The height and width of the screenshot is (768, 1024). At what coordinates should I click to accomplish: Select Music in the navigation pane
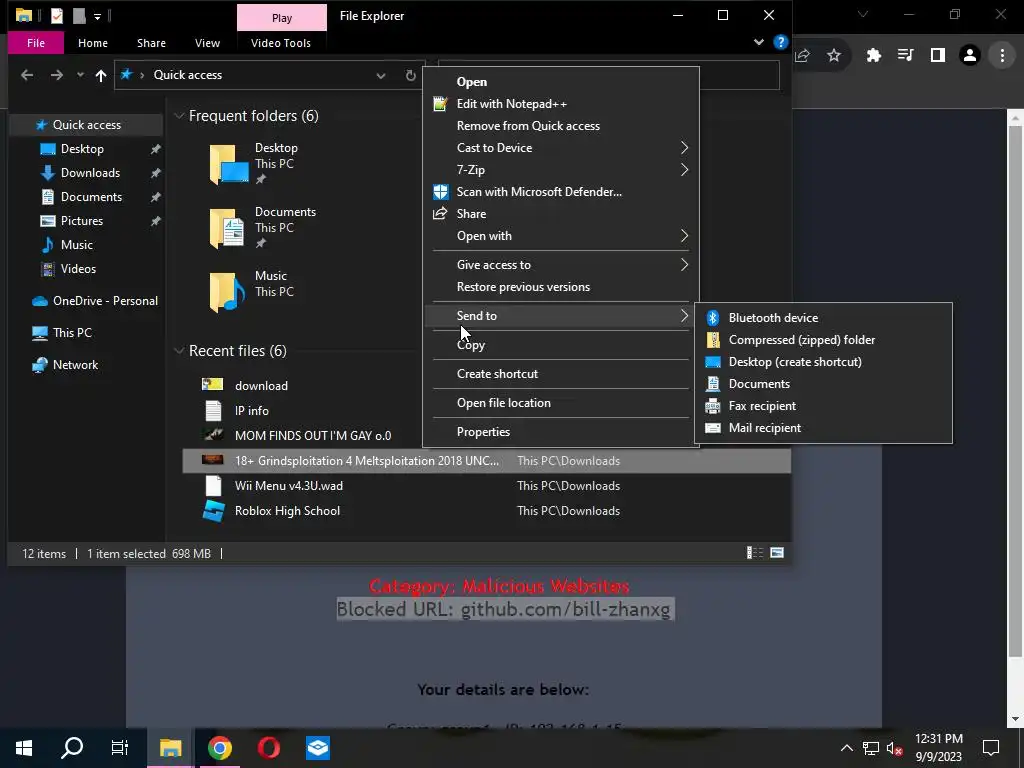click(x=76, y=245)
